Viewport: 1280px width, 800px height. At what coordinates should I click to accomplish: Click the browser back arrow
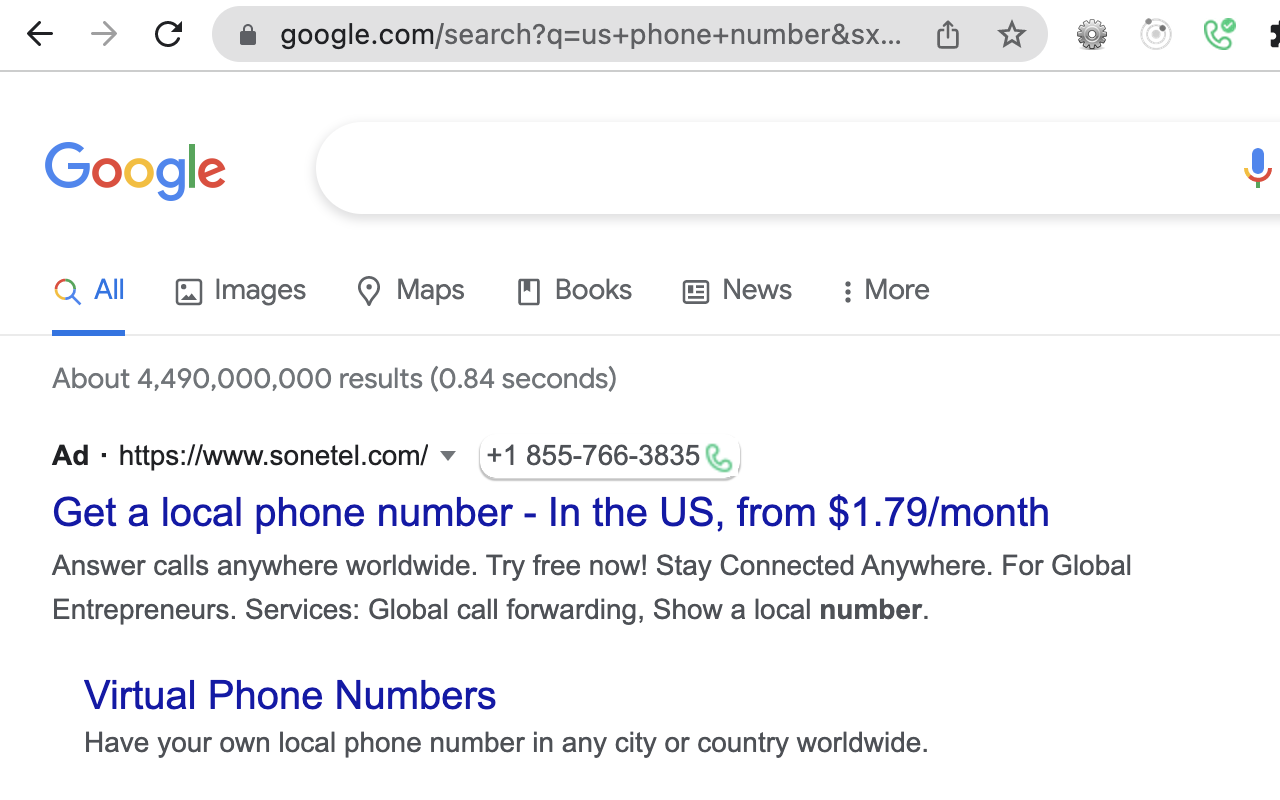pos(40,34)
